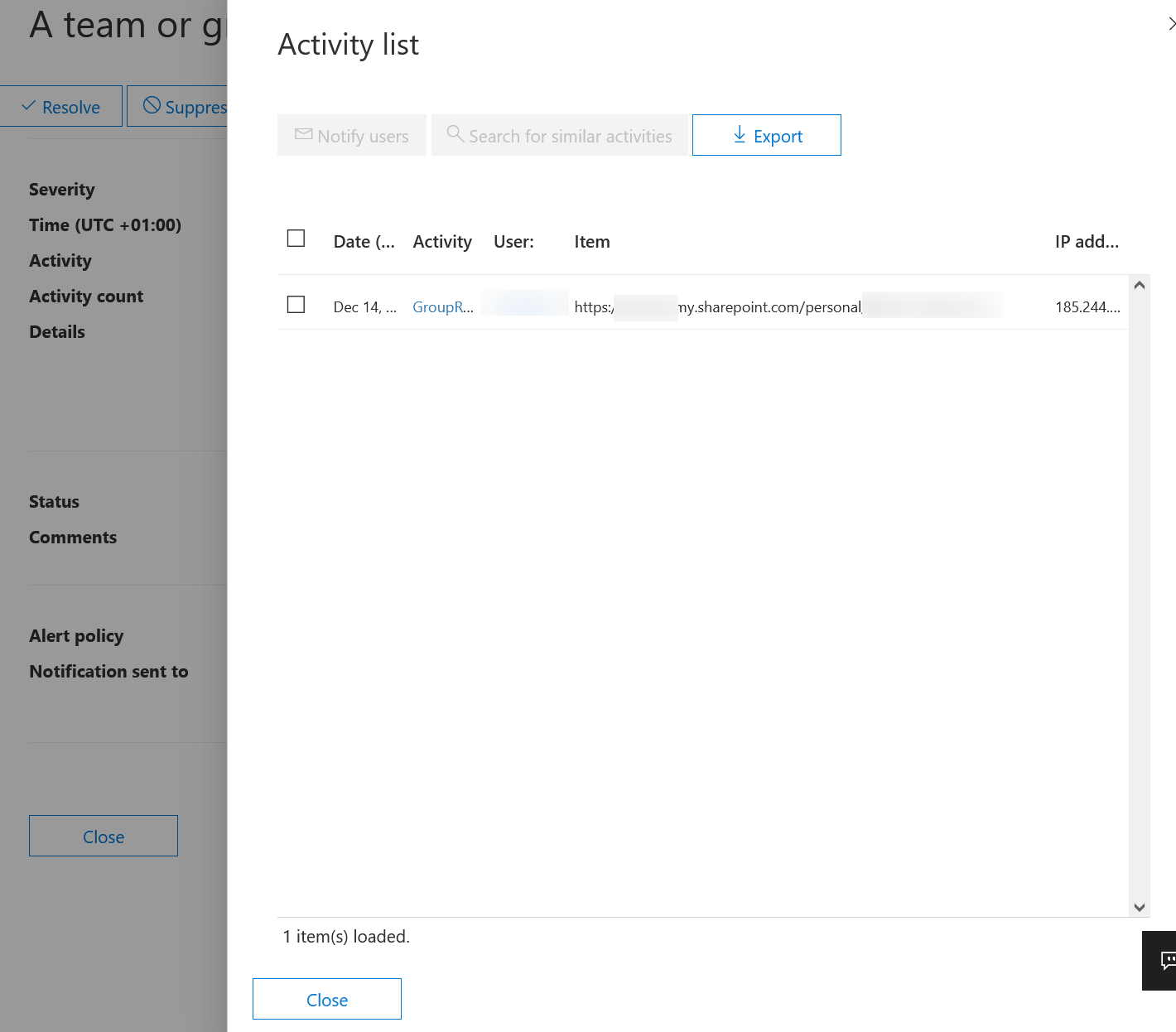Viewport: 1176px width, 1032px height.
Task: Sort by the Date column header
Action: tap(364, 242)
